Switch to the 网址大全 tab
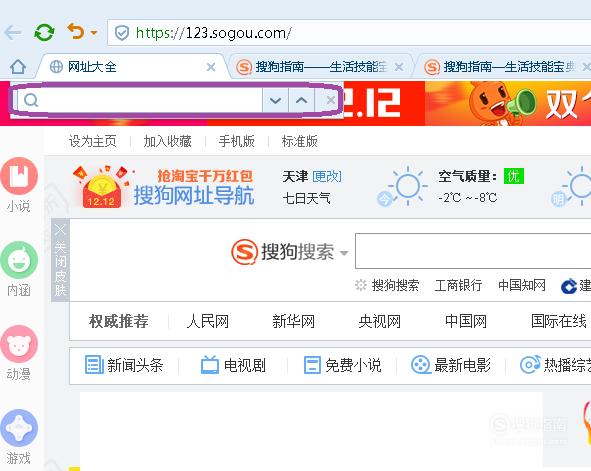Image resolution: width=591 pixels, height=471 pixels. pos(132,67)
